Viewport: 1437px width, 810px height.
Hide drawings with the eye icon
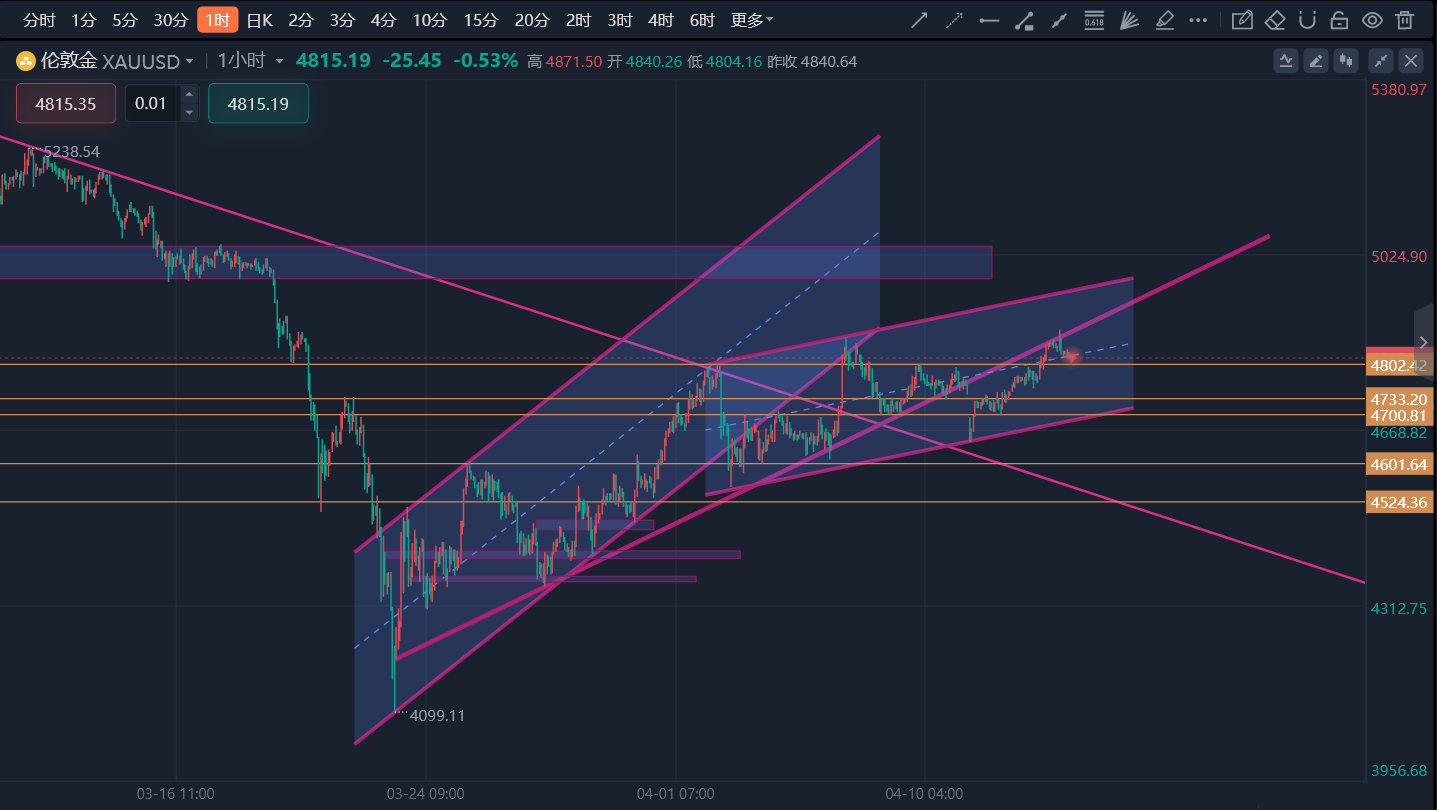coord(1372,20)
